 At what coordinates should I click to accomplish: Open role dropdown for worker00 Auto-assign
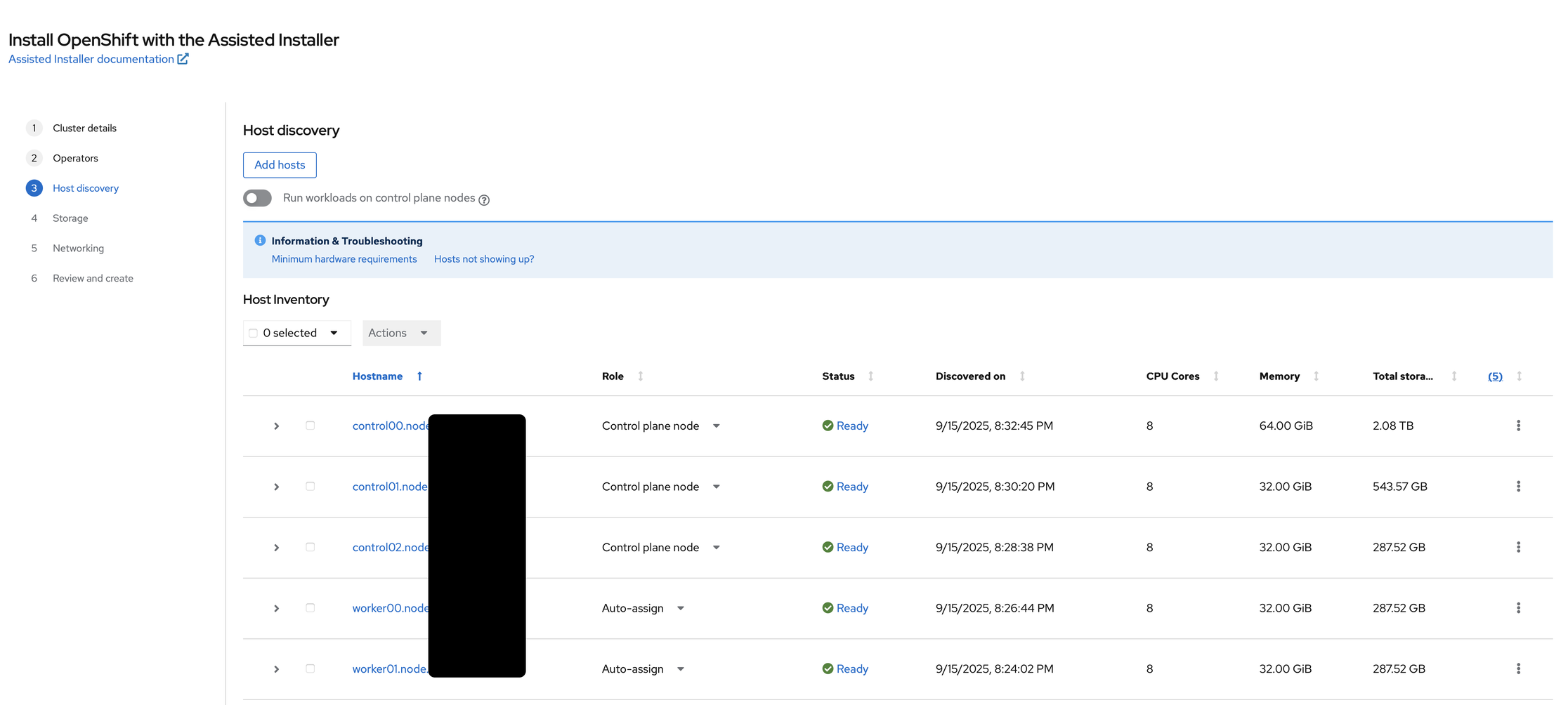point(680,608)
